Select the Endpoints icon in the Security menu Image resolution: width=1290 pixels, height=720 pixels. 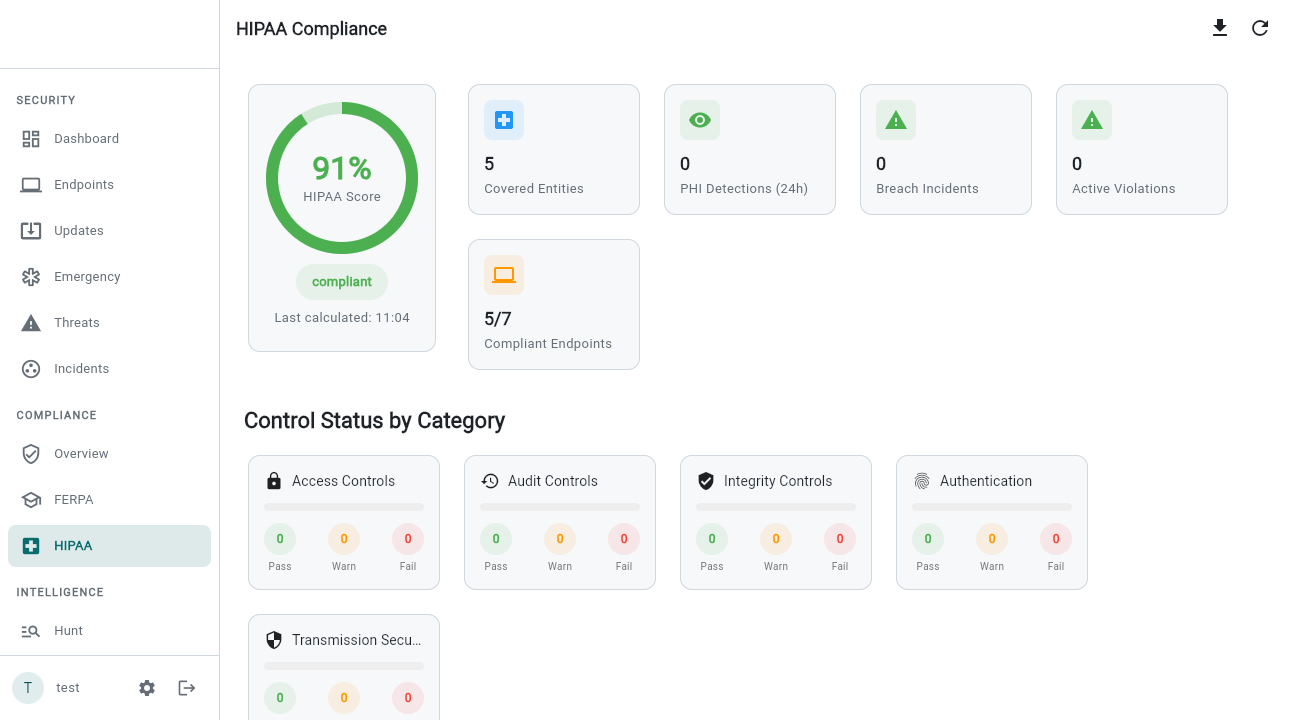point(31,184)
